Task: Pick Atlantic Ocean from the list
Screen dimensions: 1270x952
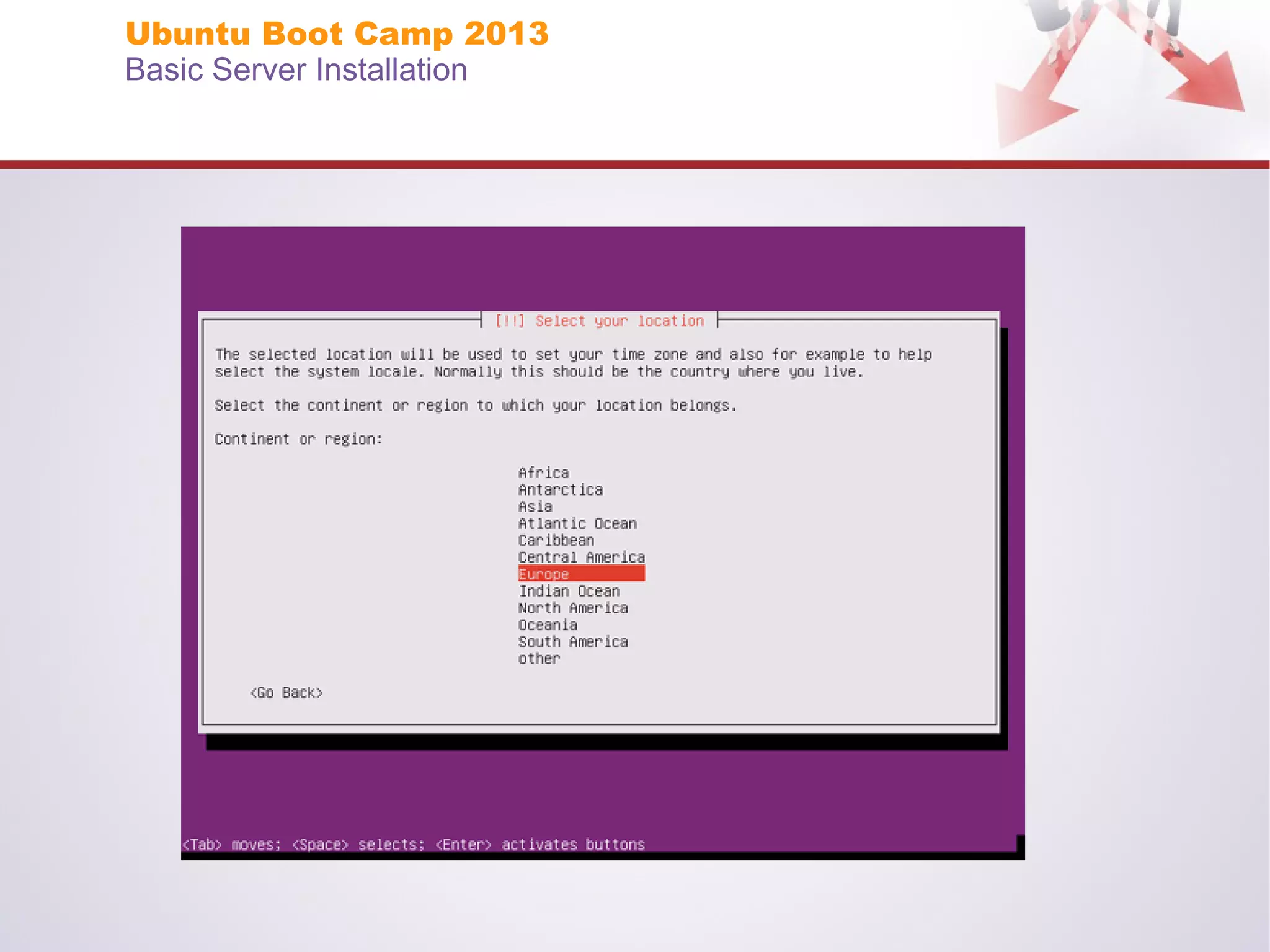Action: 577,523
